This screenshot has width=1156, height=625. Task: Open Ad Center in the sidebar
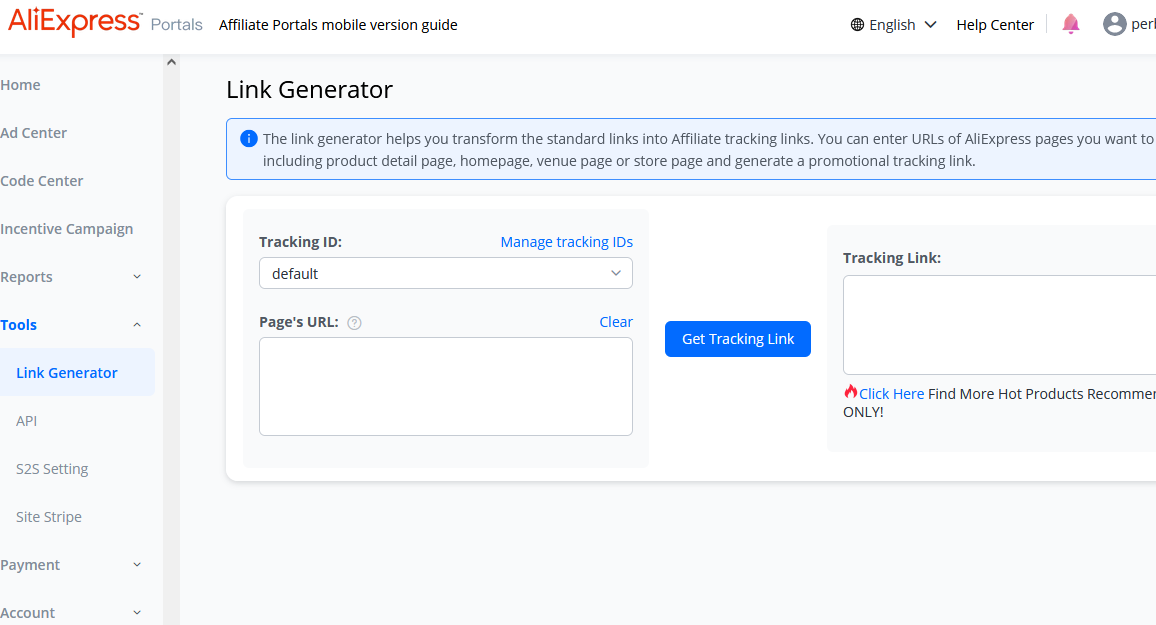(x=33, y=133)
